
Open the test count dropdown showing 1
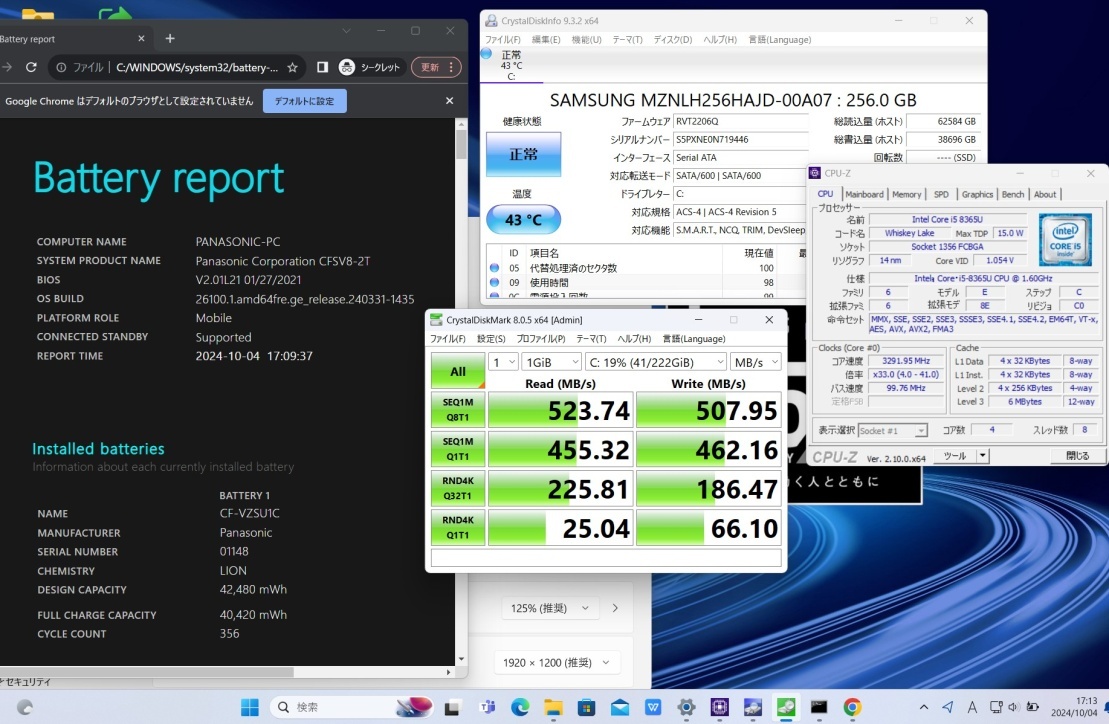click(503, 362)
